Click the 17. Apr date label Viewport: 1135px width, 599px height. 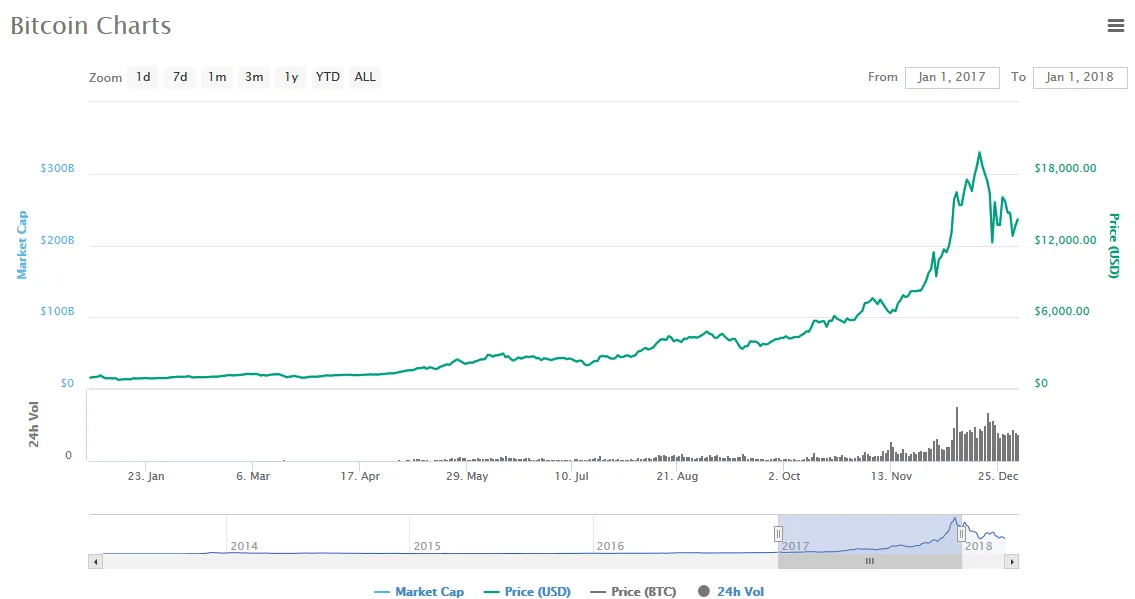[360, 476]
